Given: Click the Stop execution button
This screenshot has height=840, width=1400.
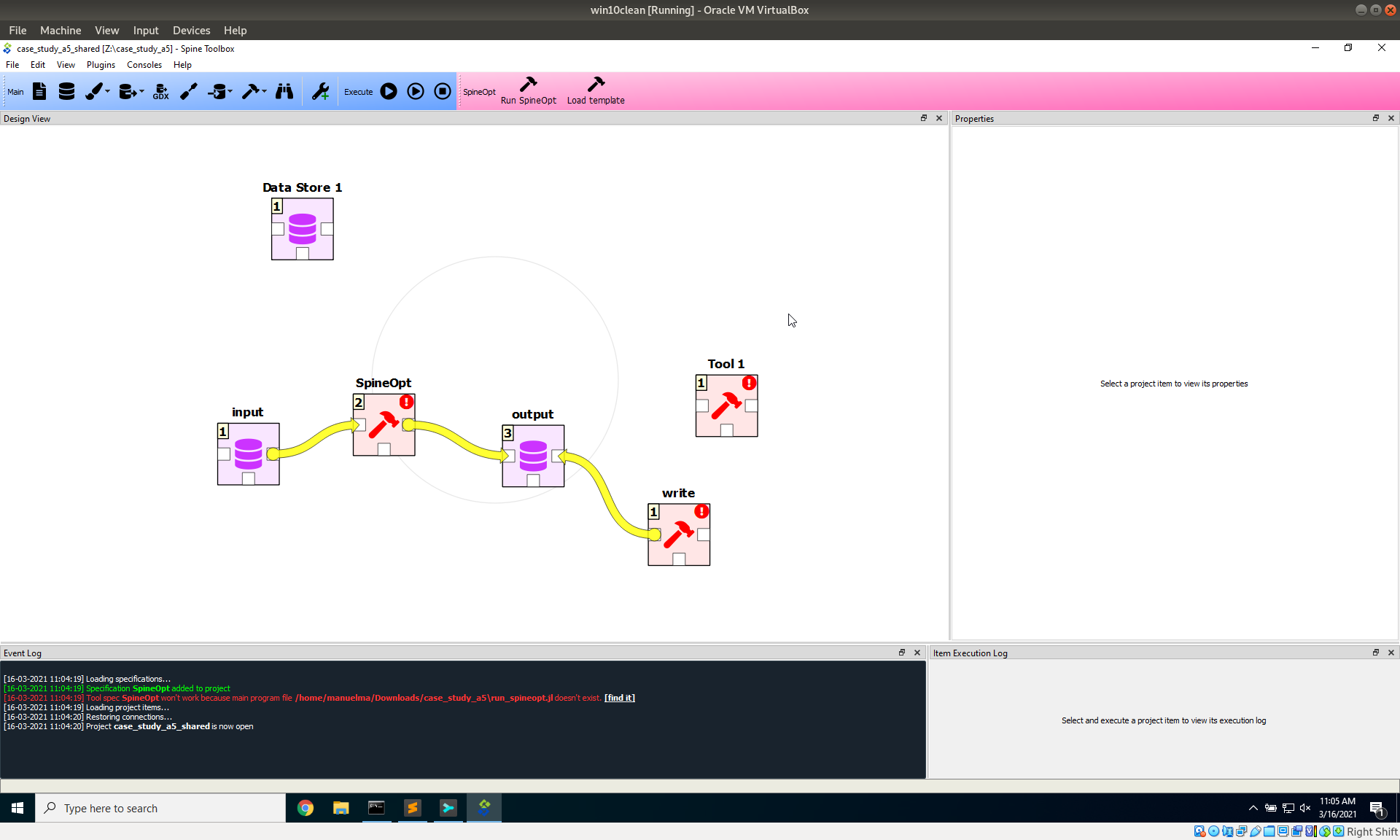Looking at the screenshot, I should (442, 91).
